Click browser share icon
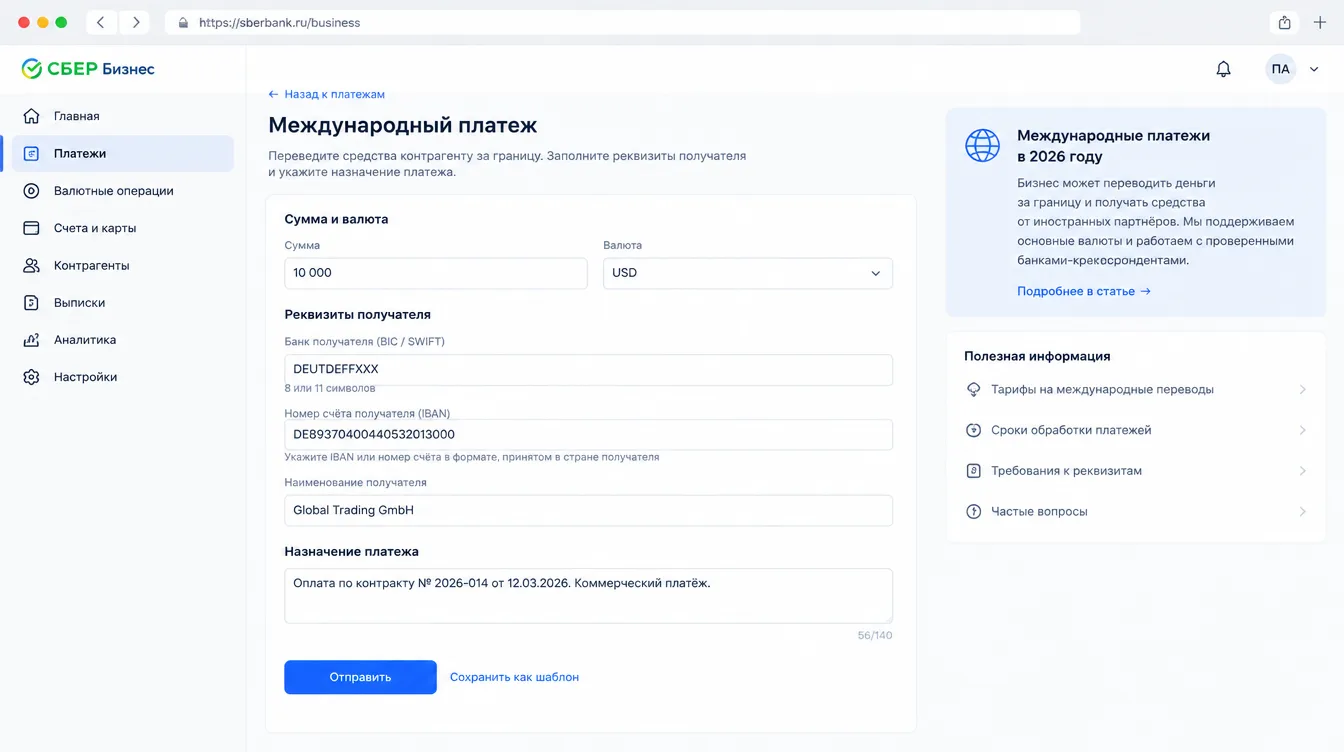The height and width of the screenshot is (752, 1344). coord(1284,22)
